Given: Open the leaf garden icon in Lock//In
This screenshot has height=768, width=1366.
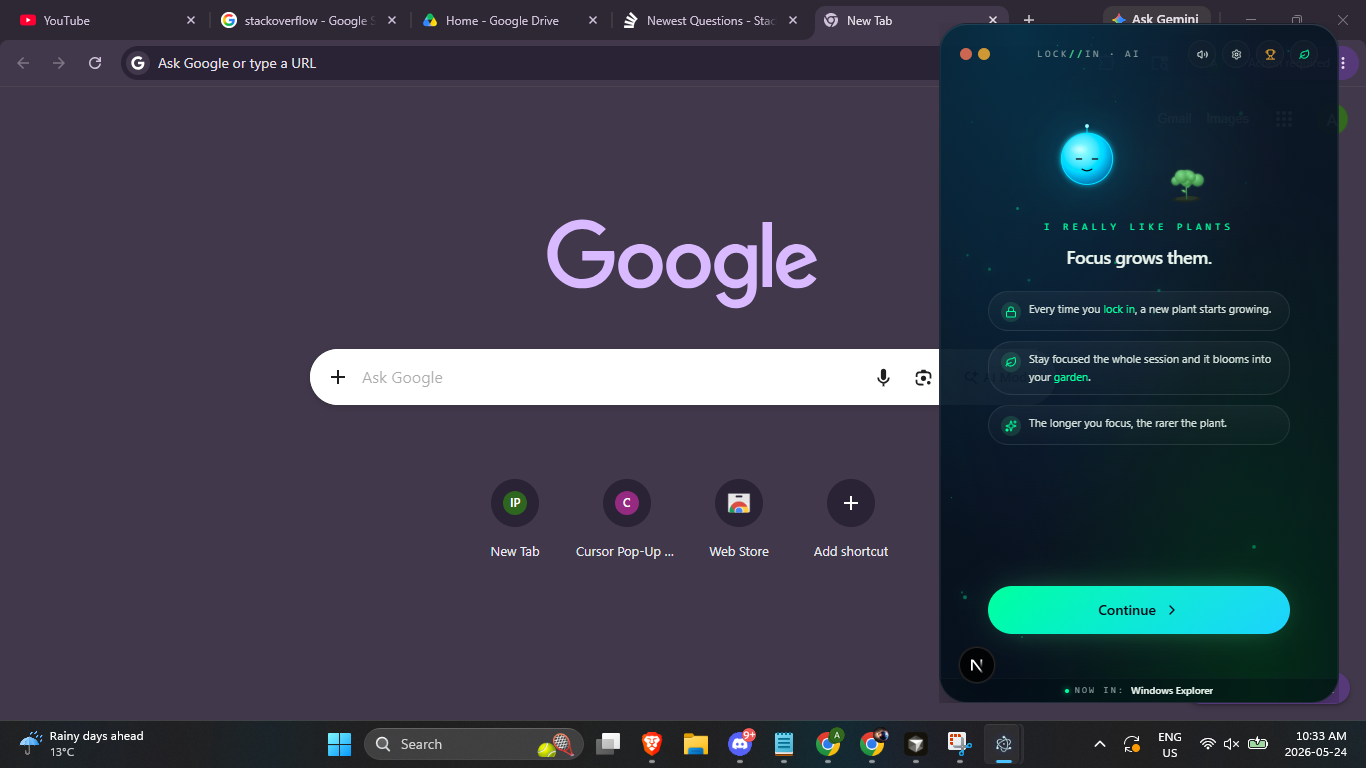Looking at the screenshot, I should click(x=1304, y=54).
